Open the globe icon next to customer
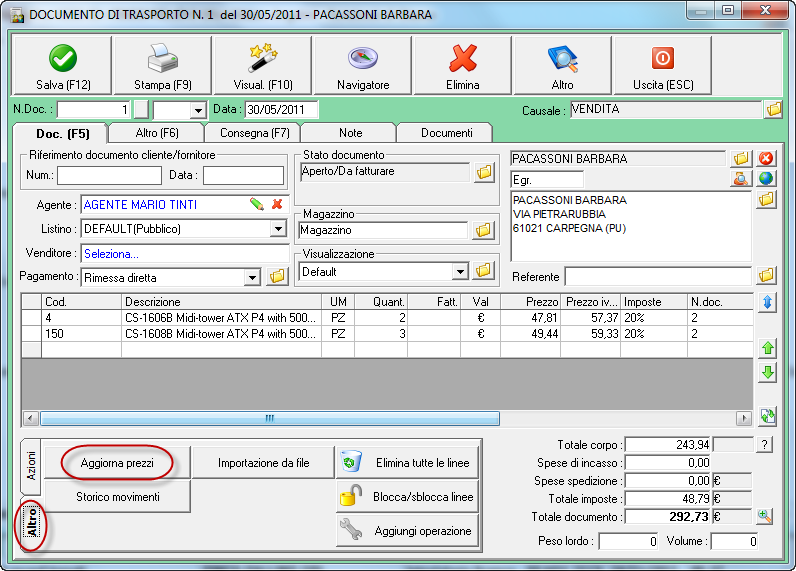Viewport: 796px width, 571px height. click(766, 180)
